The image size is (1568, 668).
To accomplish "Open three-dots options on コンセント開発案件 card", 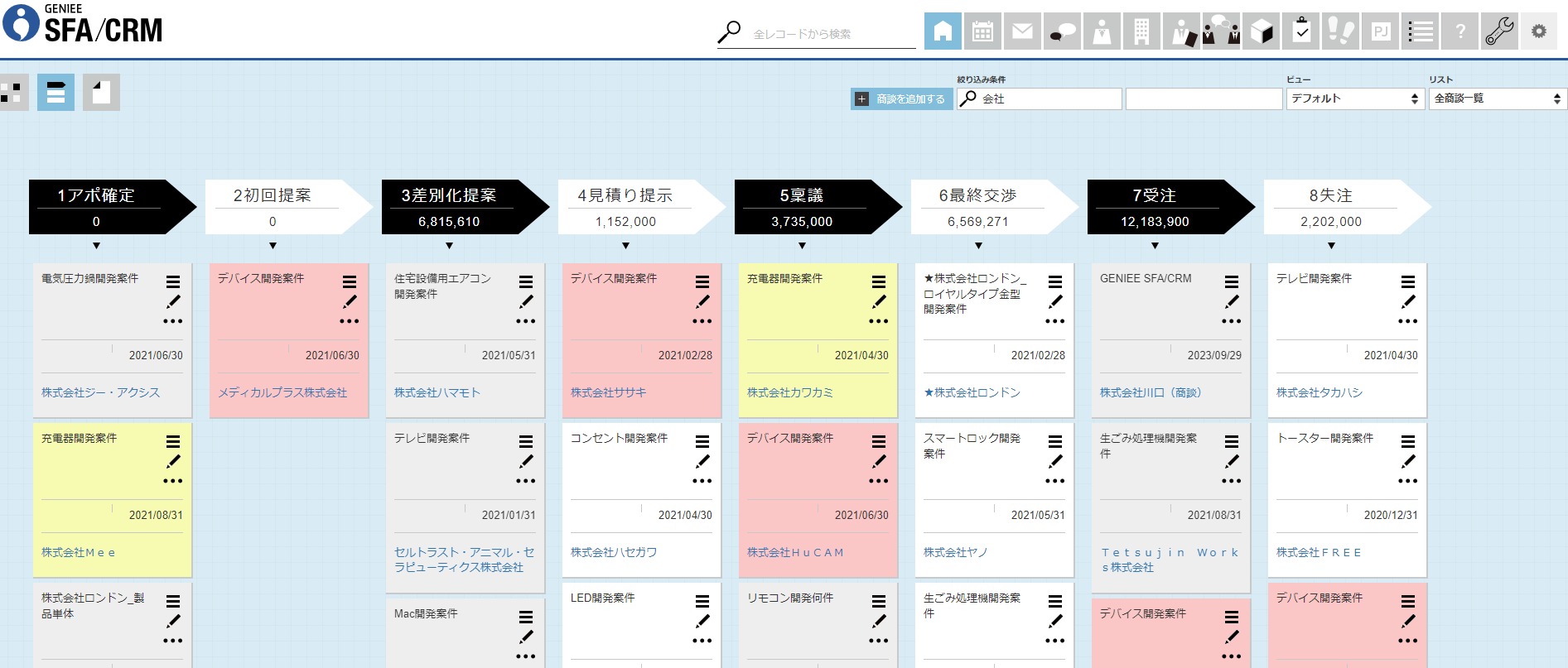I will coord(702,481).
